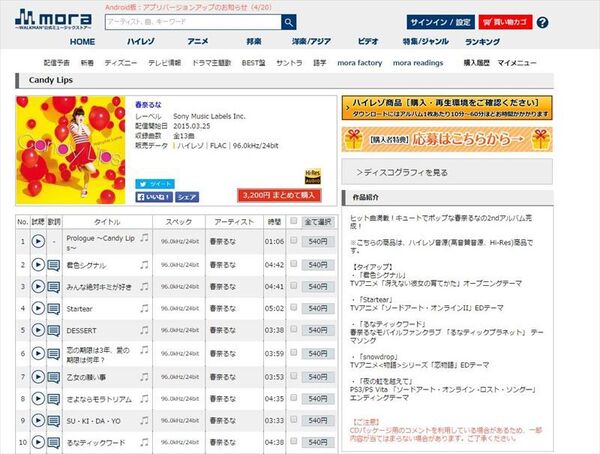Play preview of track 7

point(38,377)
